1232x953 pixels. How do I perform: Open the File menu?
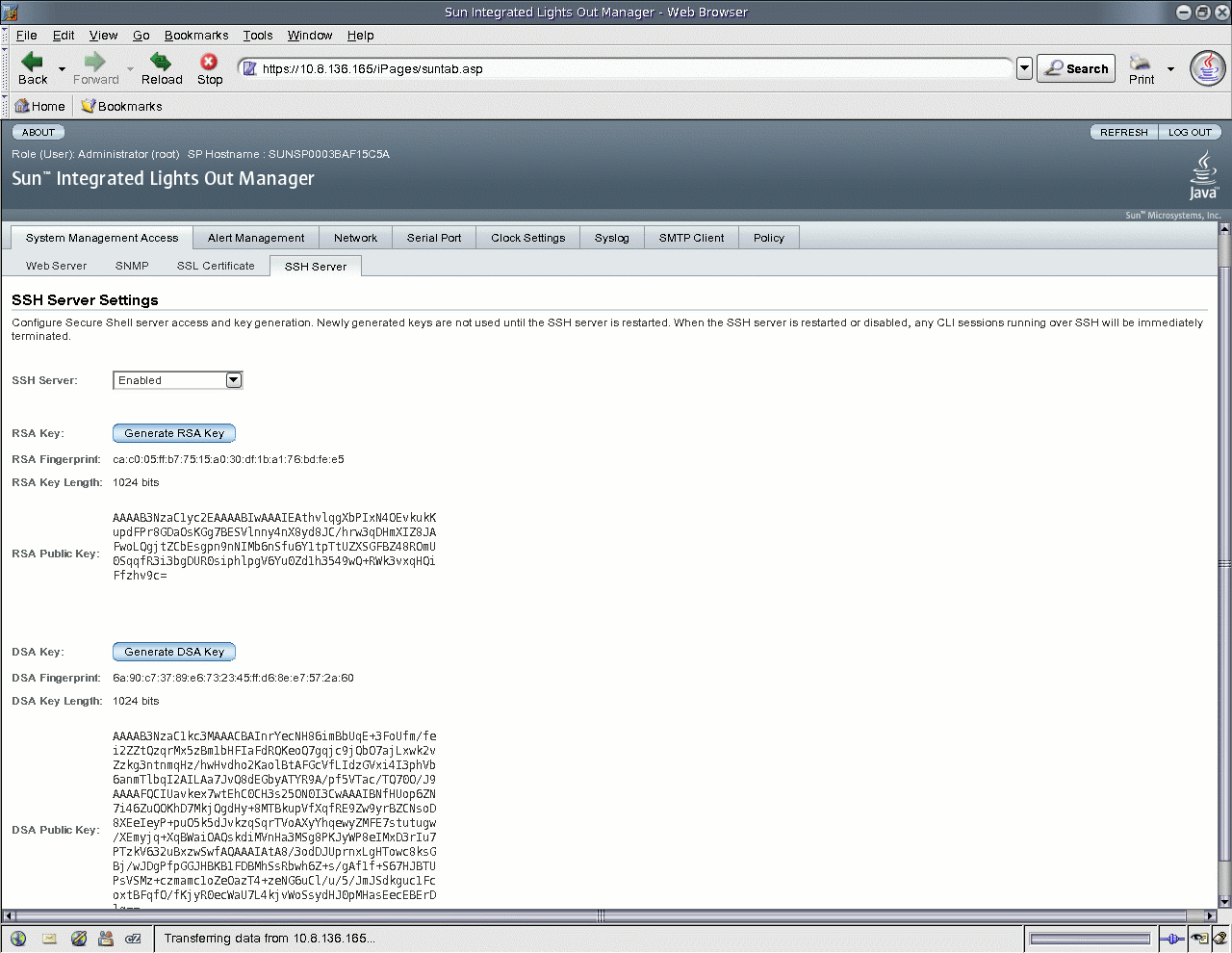click(27, 36)
